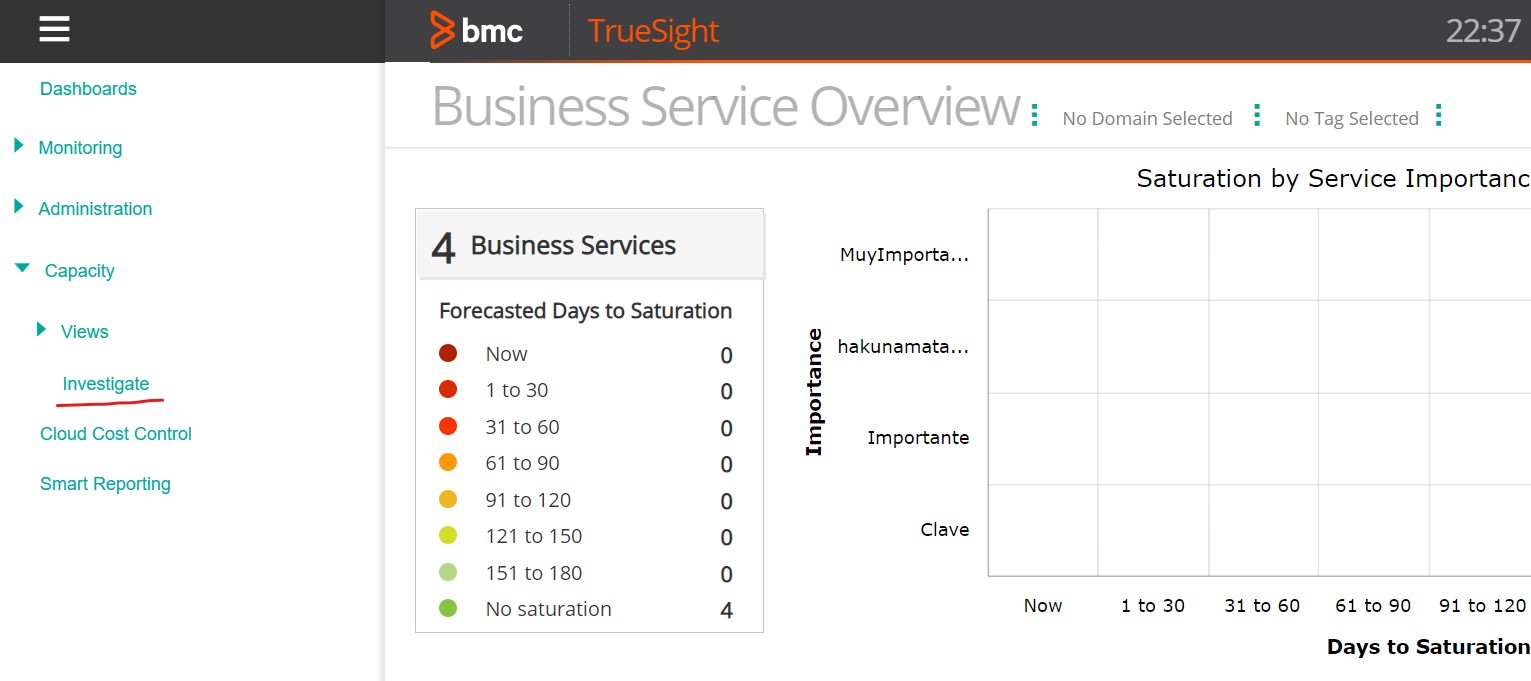Select Investigate under Capacity
Screen dimensions: 1531x681
click(x=106, y=384)
